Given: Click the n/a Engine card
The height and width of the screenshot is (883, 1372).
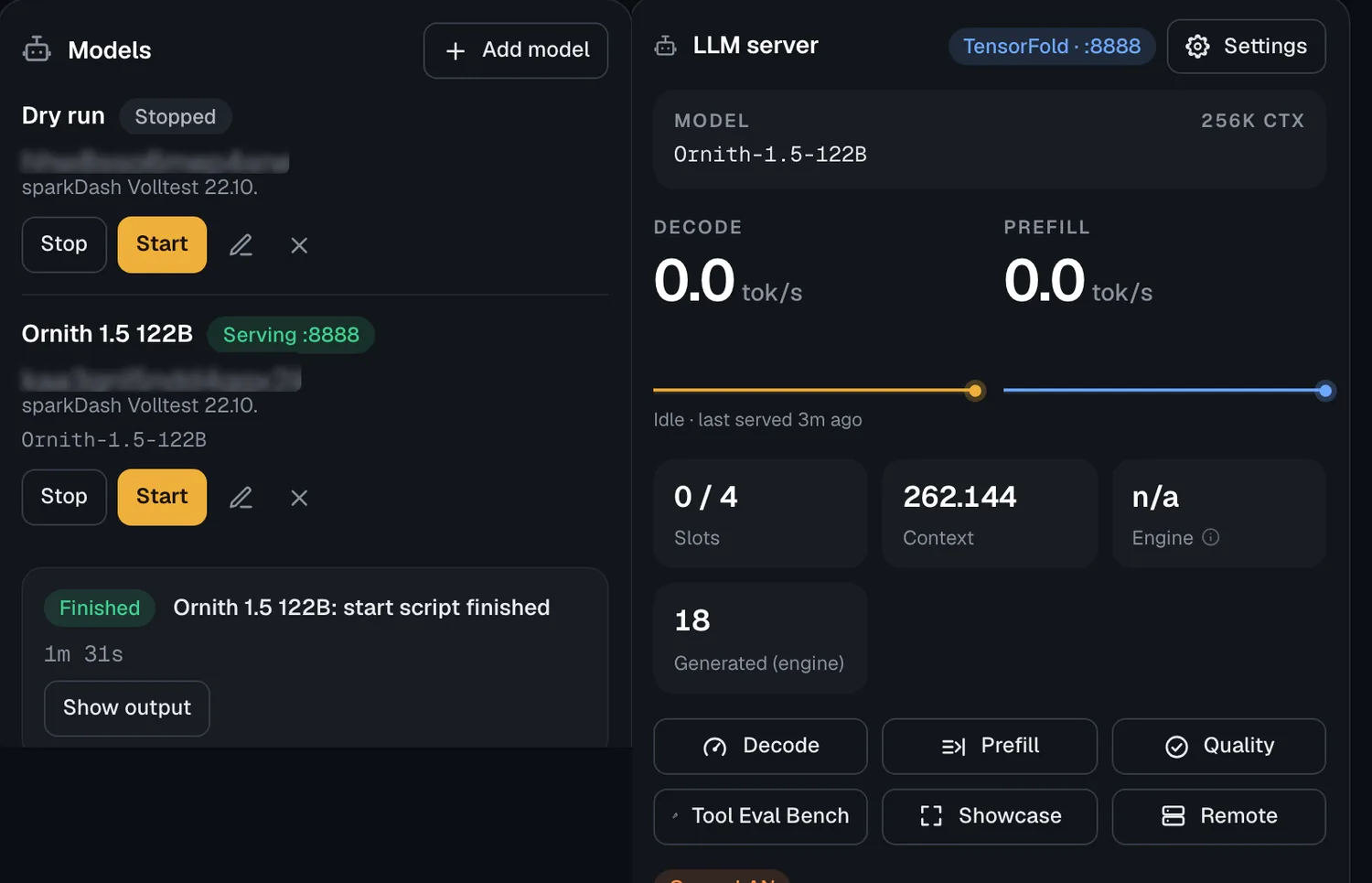Looking at the screenshot, I should pos(1218,513).
